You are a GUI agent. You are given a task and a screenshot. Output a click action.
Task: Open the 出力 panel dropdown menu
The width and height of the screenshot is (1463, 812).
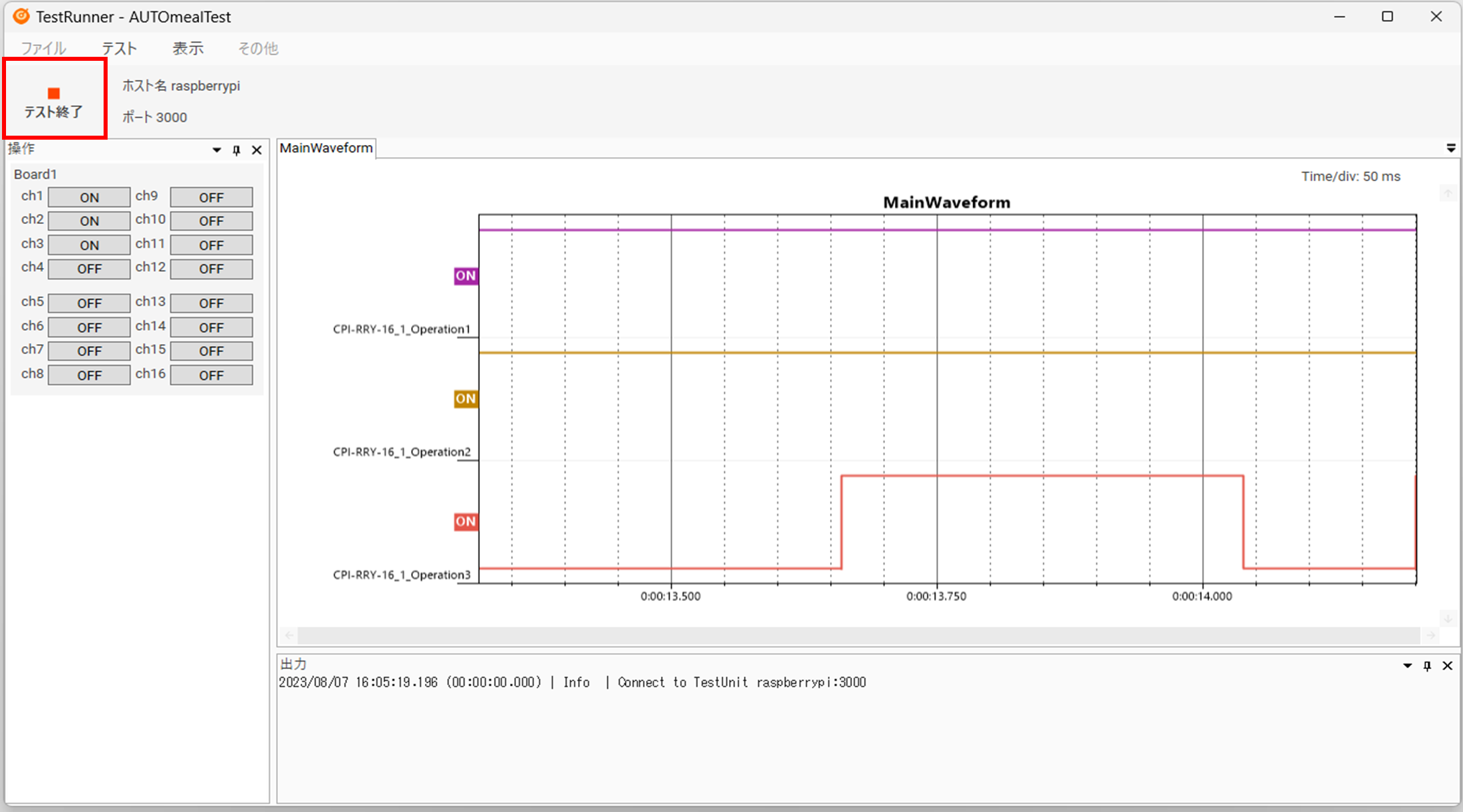click(x=1408, y=666)
